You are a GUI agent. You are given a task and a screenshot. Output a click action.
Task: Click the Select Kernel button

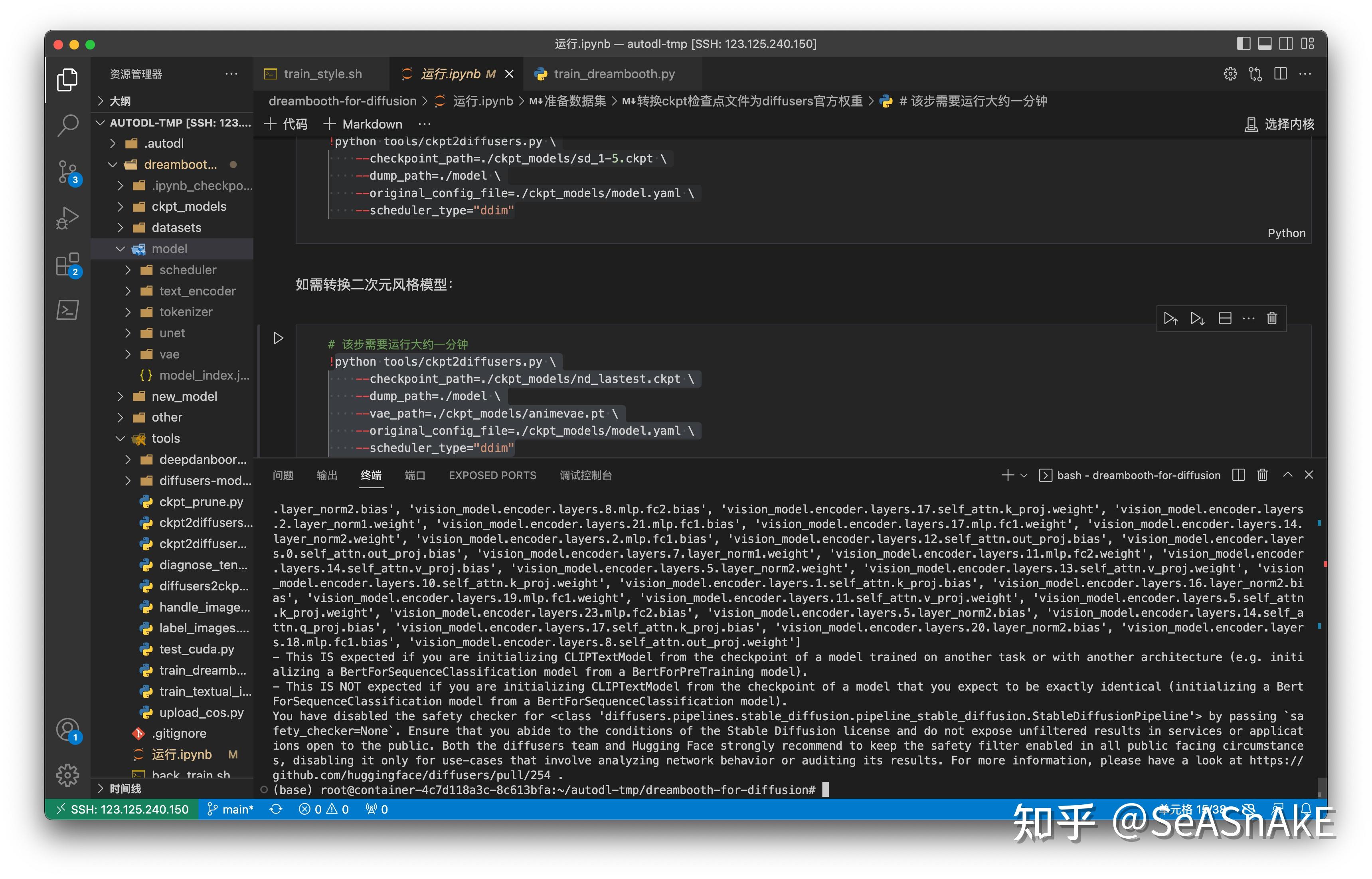tap(1279, 125)
